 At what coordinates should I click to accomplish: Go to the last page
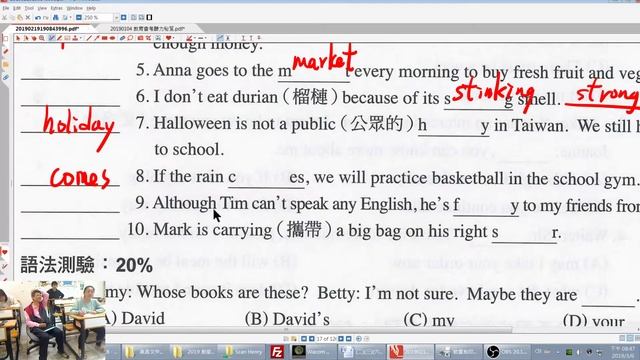(x=349, y=339)
